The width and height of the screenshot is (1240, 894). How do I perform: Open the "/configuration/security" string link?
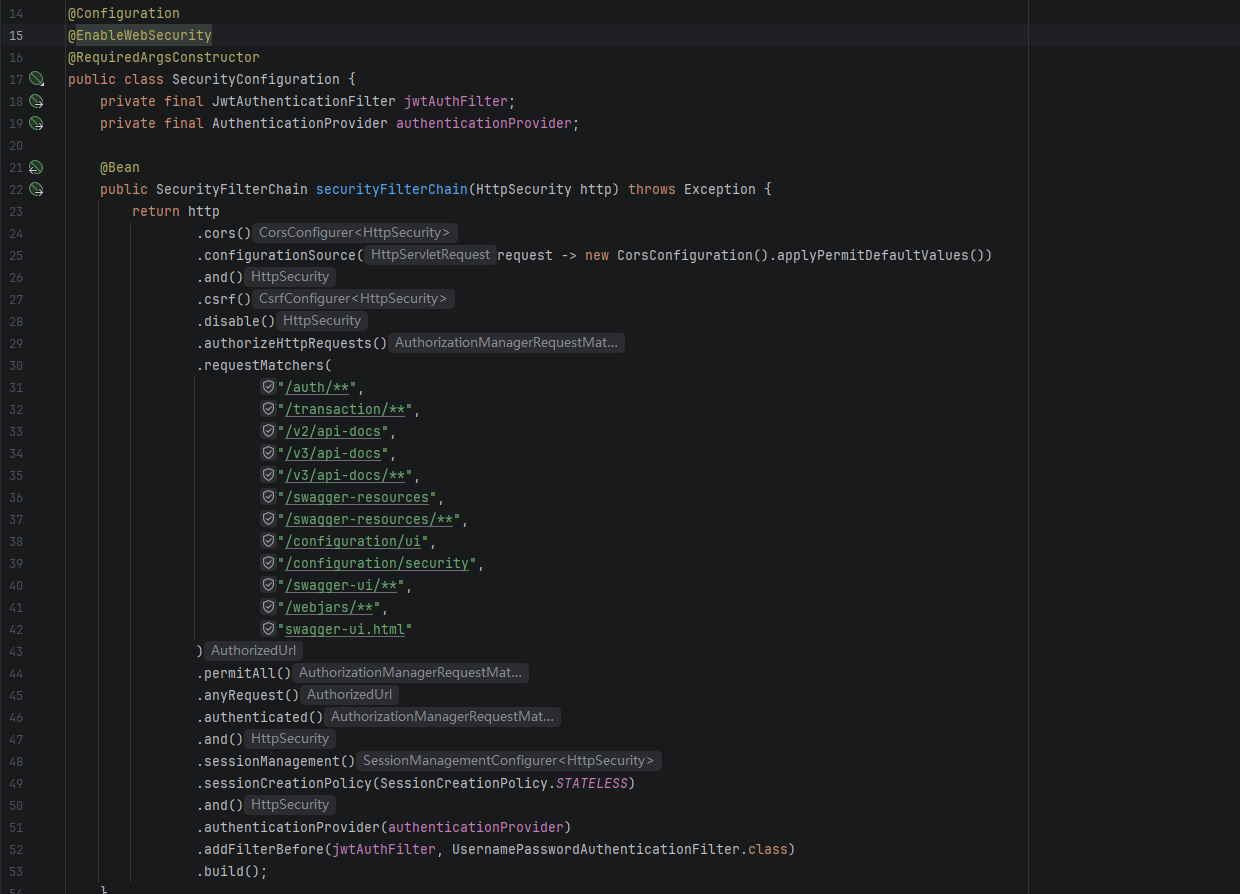point(377,564)
